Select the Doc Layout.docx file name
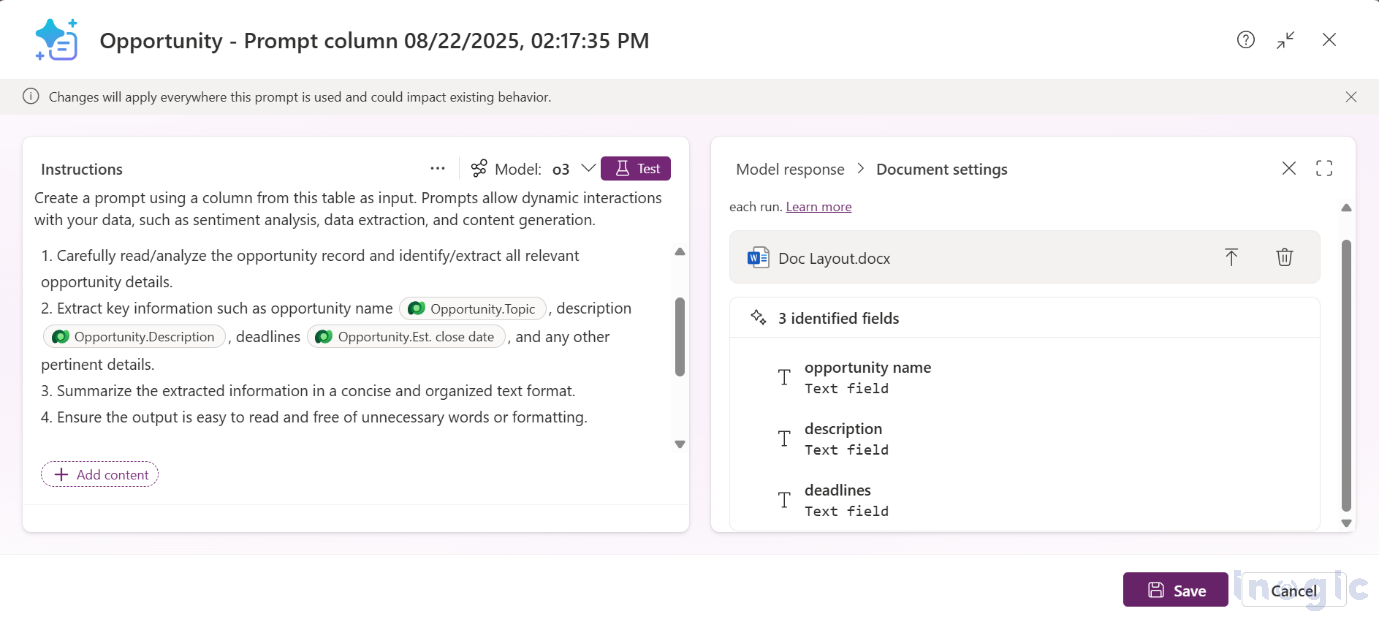 coord(834,258)
